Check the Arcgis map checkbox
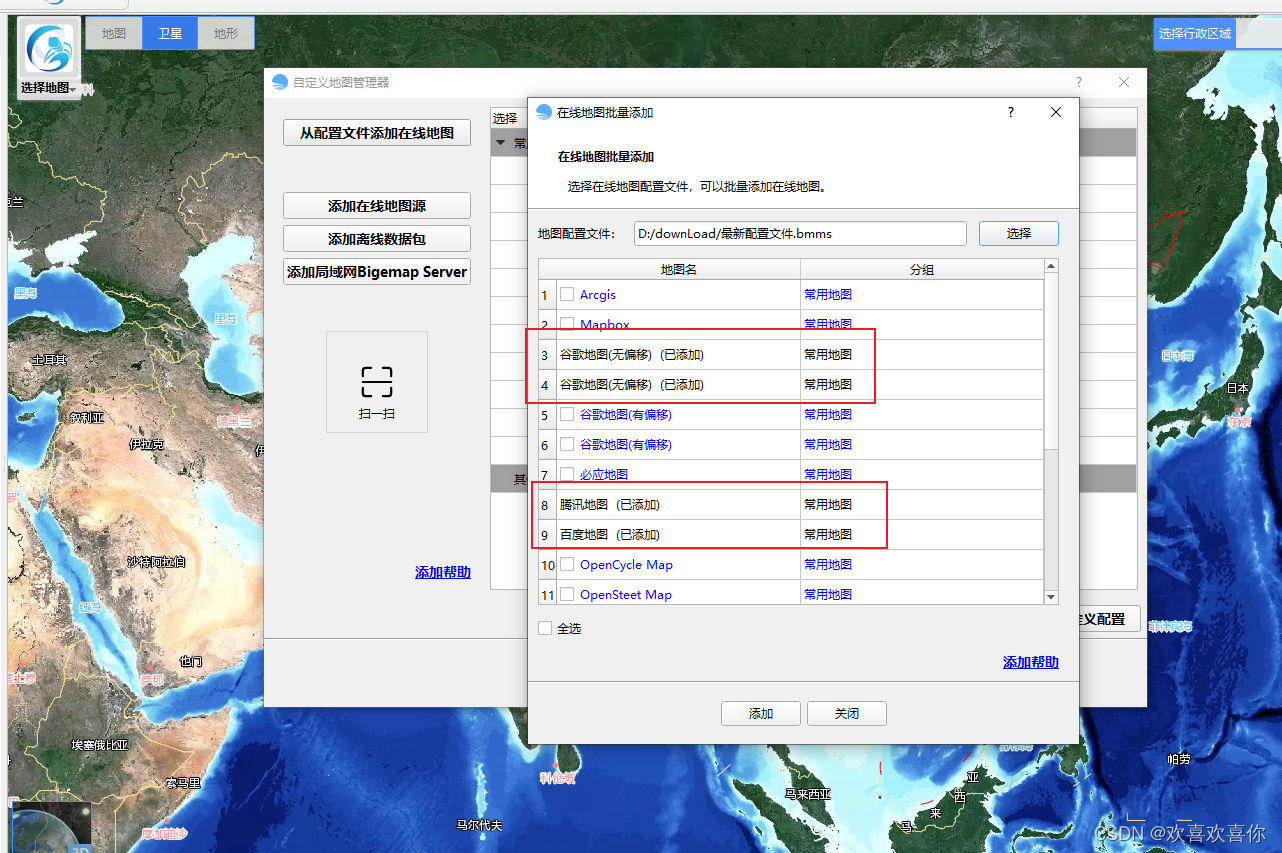The height and width of the screenshot is (853, 1282). pos(567,294)
